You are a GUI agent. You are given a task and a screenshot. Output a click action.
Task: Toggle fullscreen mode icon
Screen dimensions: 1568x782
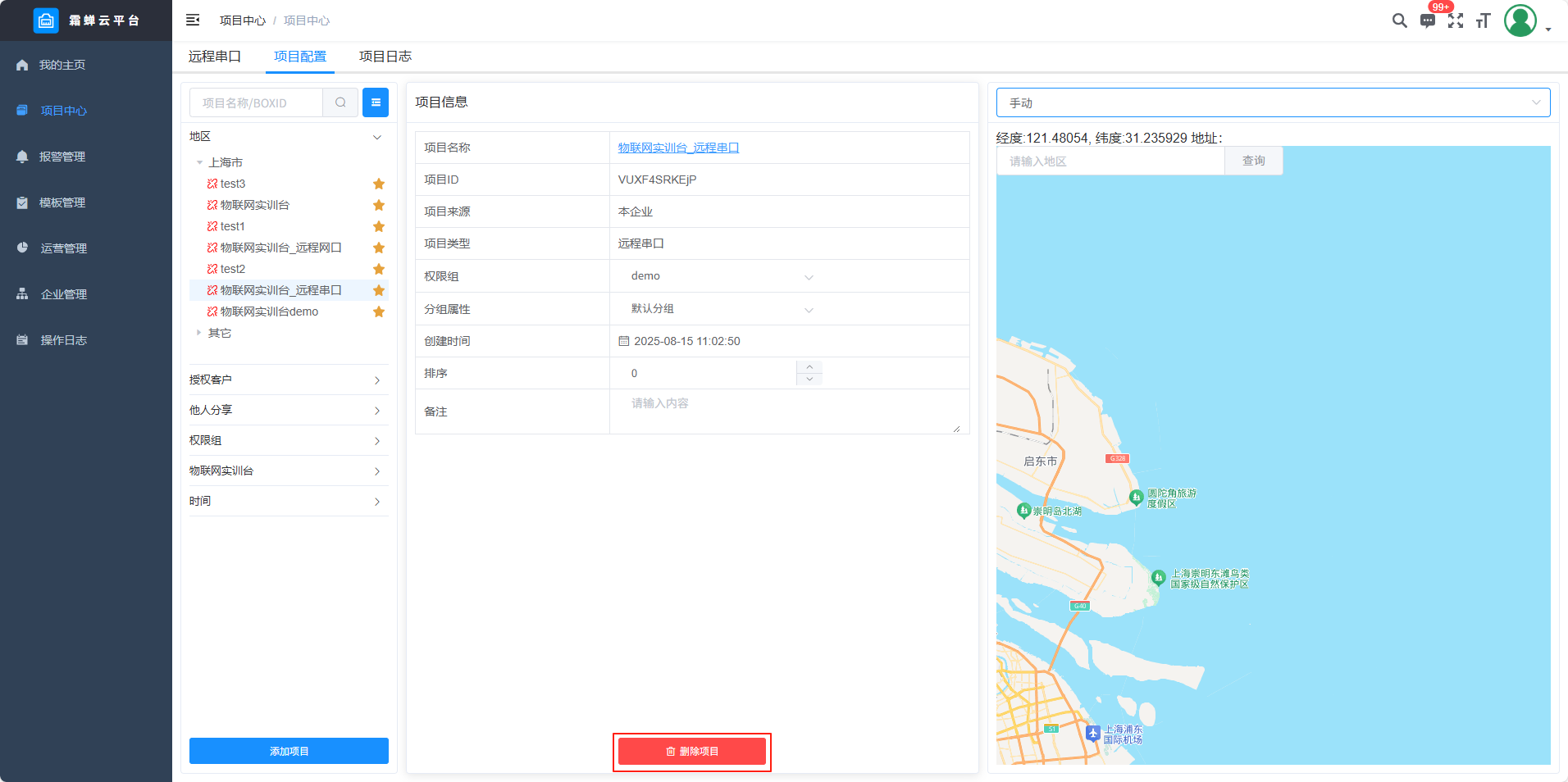(x=1456, y=20)
